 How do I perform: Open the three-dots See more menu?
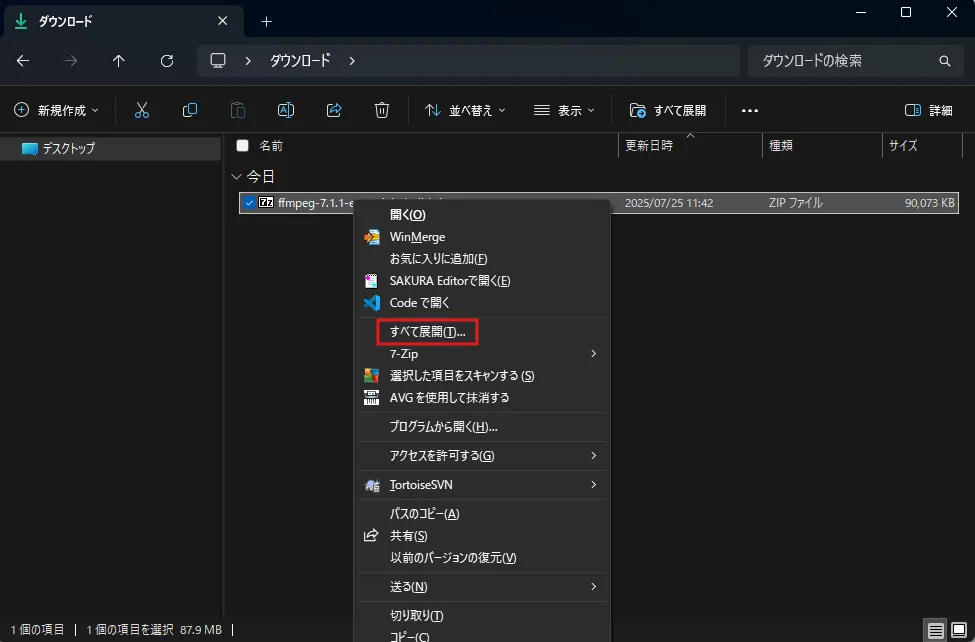pyautogui.click(x=750, y=111)
